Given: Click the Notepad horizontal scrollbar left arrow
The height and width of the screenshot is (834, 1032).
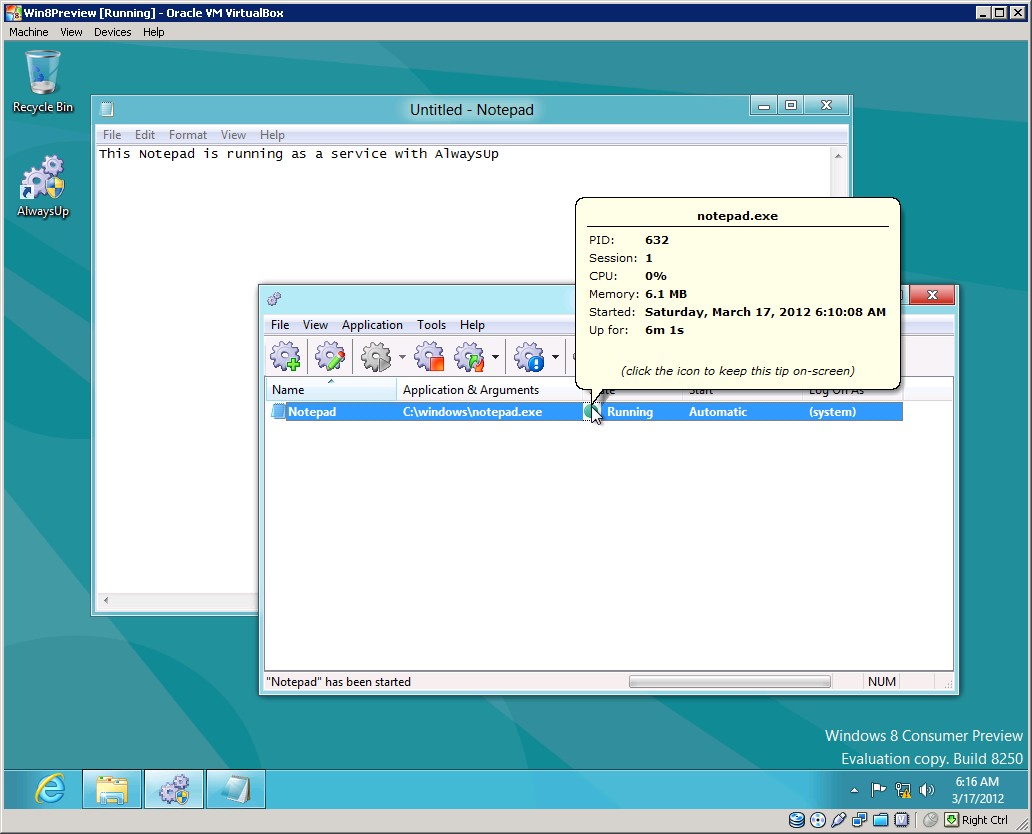Looking at the screenshot, I should coord(106,600).
